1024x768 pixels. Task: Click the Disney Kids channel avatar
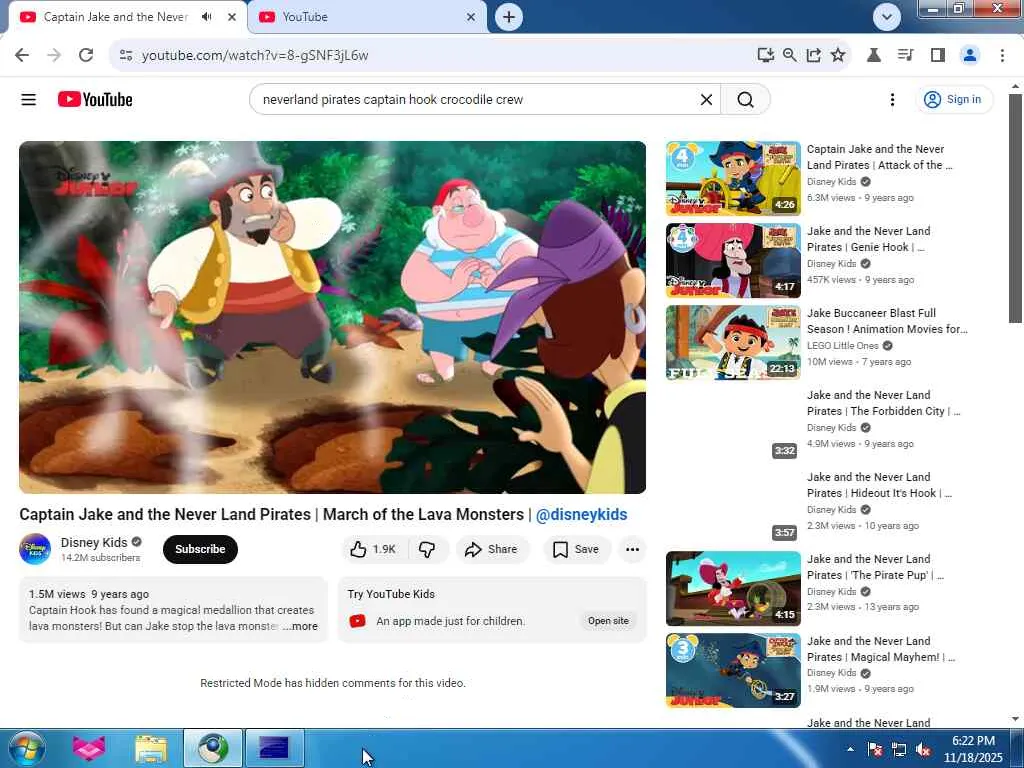[35, 549]
